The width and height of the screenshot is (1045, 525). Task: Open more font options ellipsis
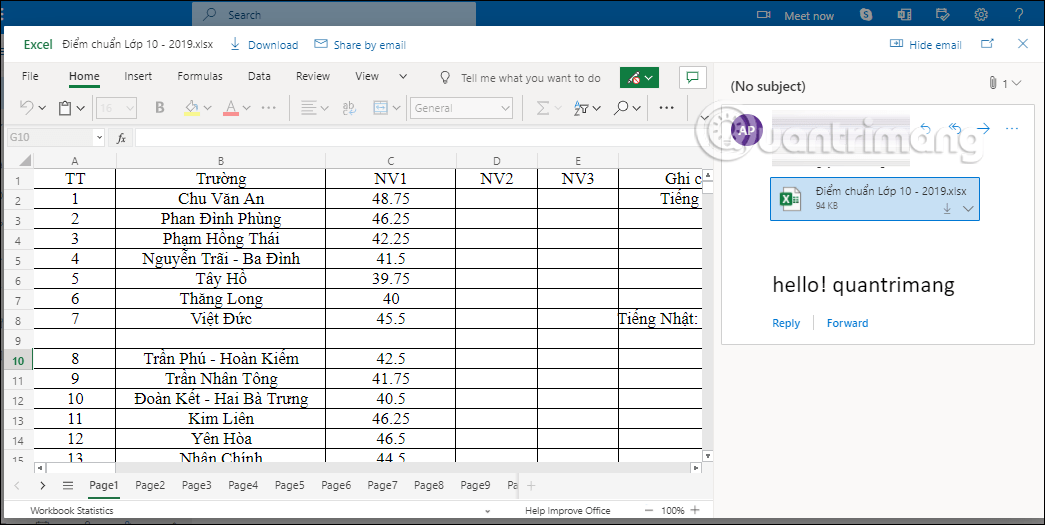[269, 108]
